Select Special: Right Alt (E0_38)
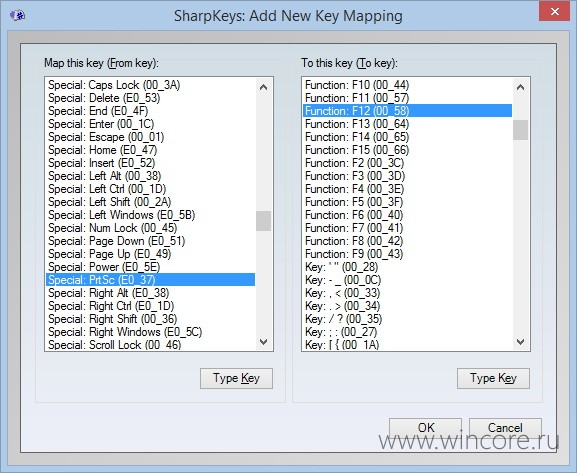577x473 pixels. [x=150, y=293]
